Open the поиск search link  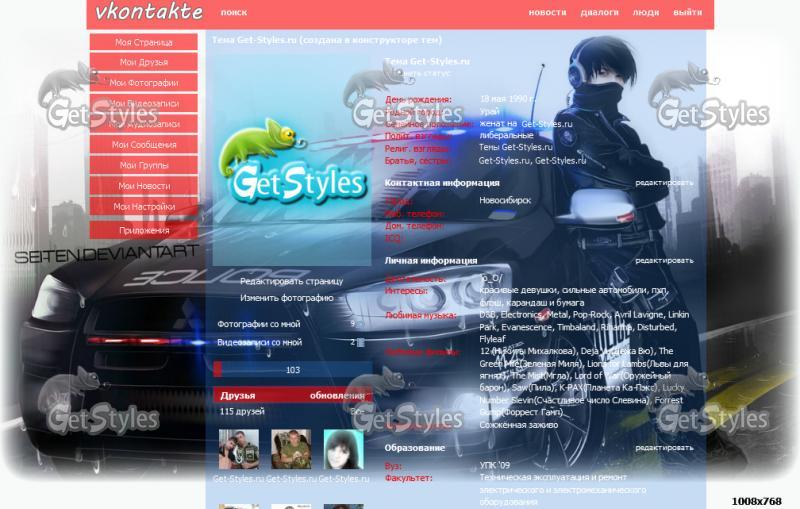(234, 12)
